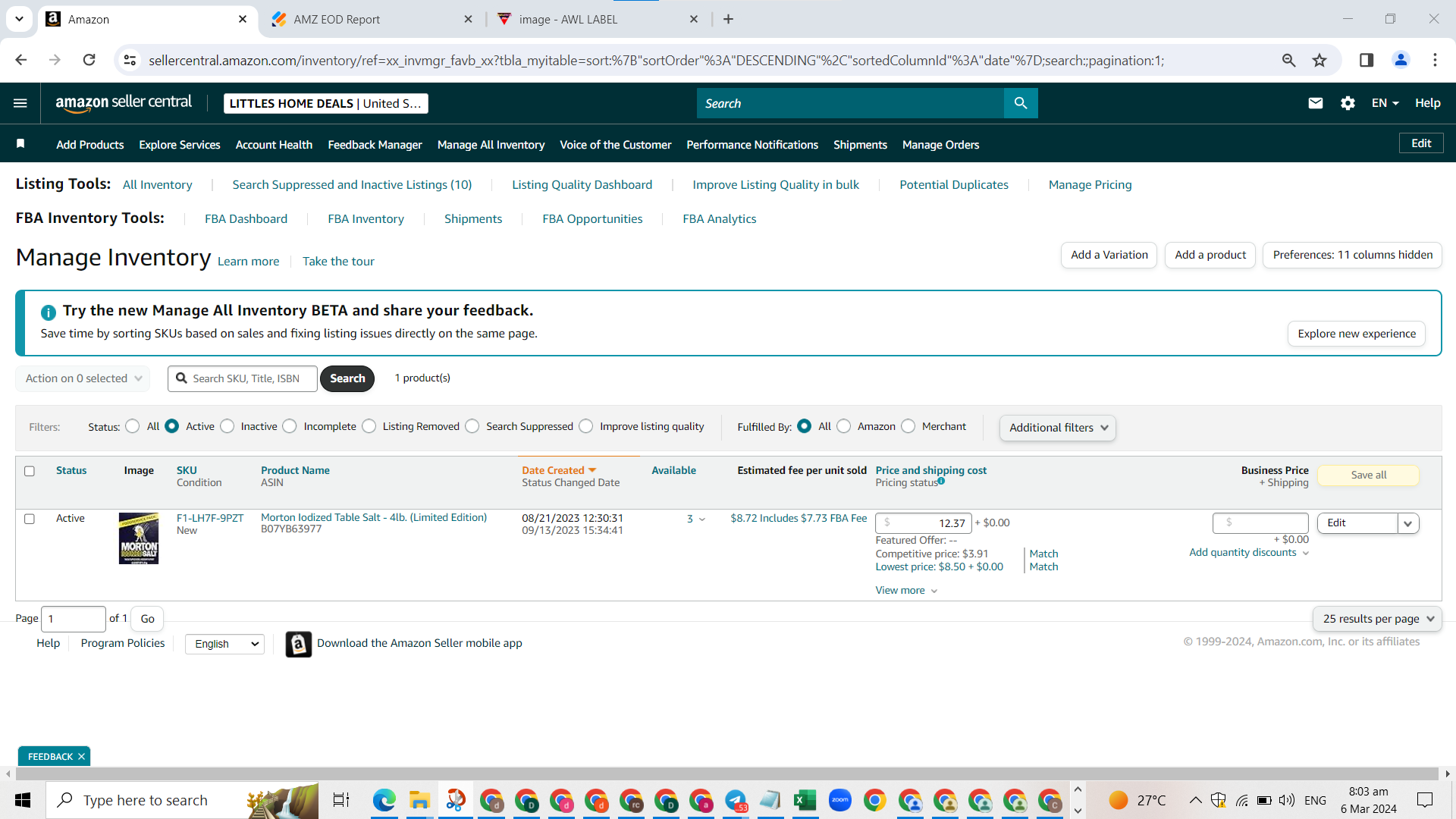Viewport: 1456px width, 819px height.
Task: Expand View more pricing details
Action: [x=907, y=591]
